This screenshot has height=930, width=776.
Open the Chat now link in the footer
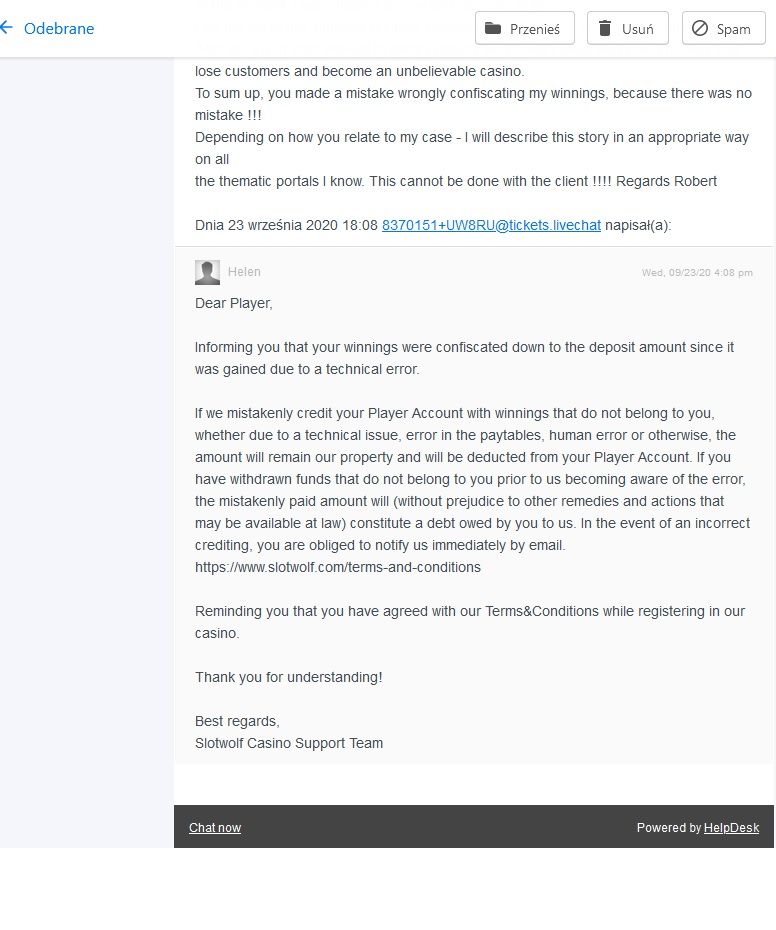215,827
